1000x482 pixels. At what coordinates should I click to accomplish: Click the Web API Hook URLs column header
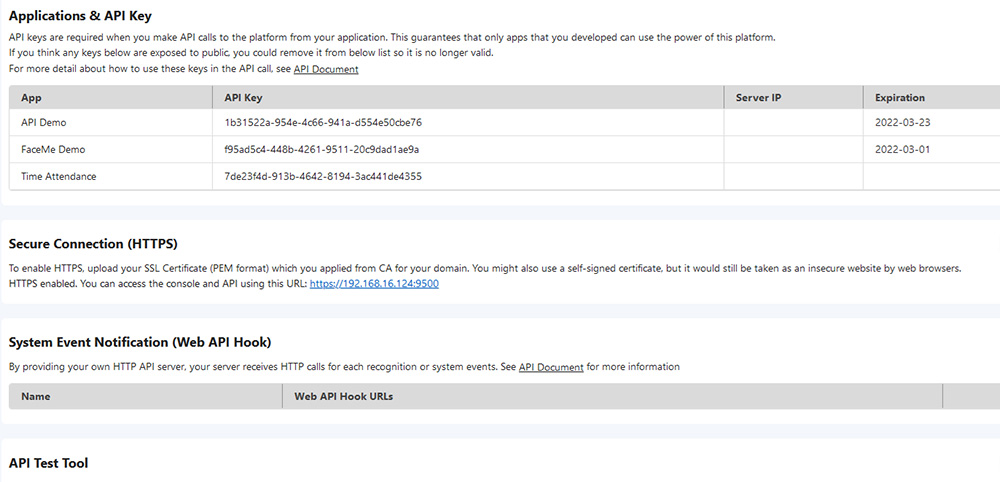[343, 396]
